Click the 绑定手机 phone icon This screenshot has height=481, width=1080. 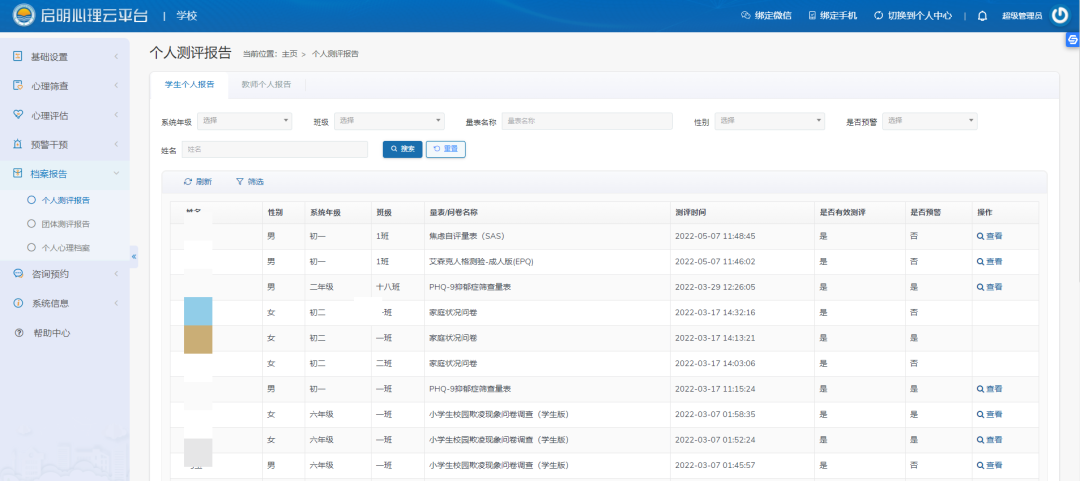click(812, 15)
